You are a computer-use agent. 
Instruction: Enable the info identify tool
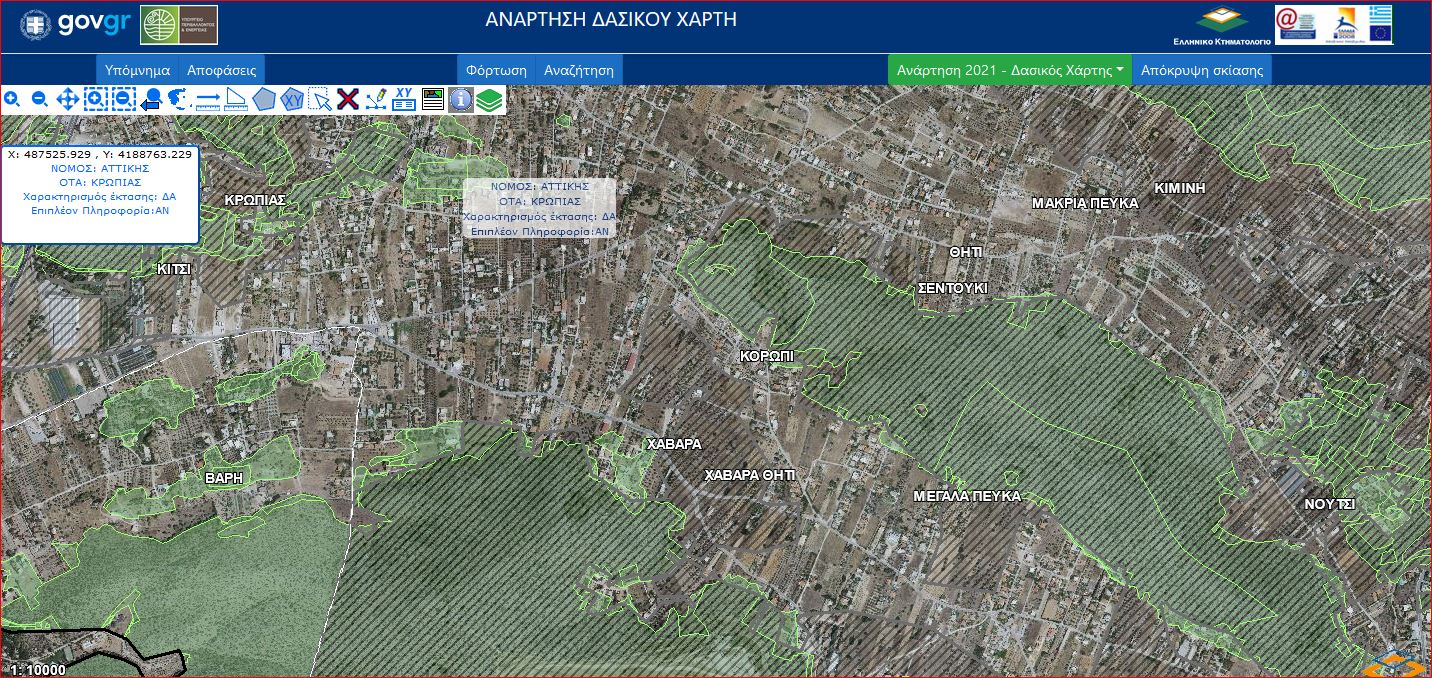pyautogui.click(x=460, y=99)
